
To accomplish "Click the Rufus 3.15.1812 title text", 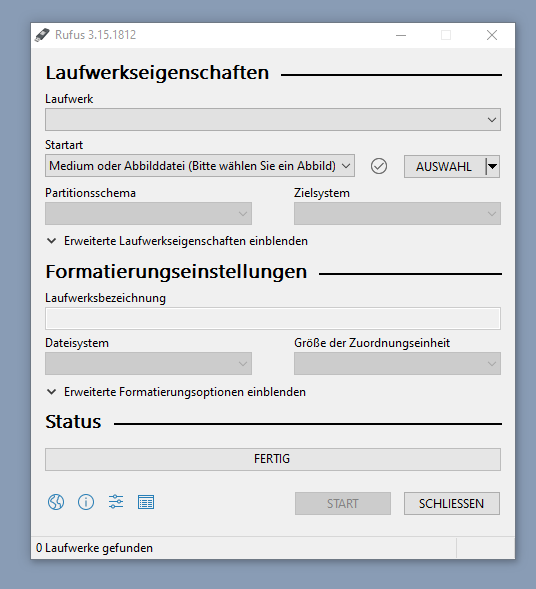I will (95, 35).
